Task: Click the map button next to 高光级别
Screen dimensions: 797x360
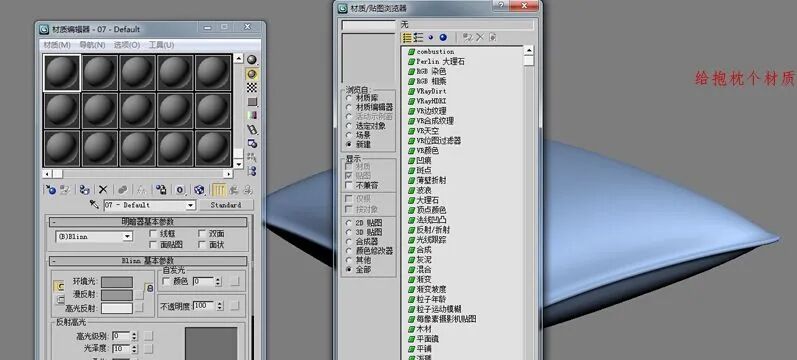Action: [x=148, y=336]
